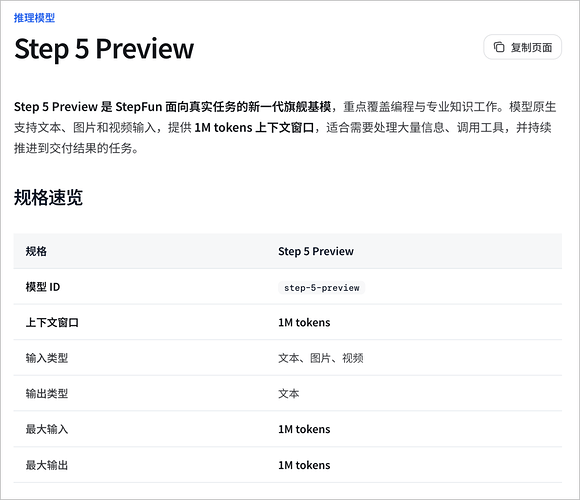
Task: Click bold text 1M tokens 上下文窗口 in paragraph
Action: [x=254, y=128]
